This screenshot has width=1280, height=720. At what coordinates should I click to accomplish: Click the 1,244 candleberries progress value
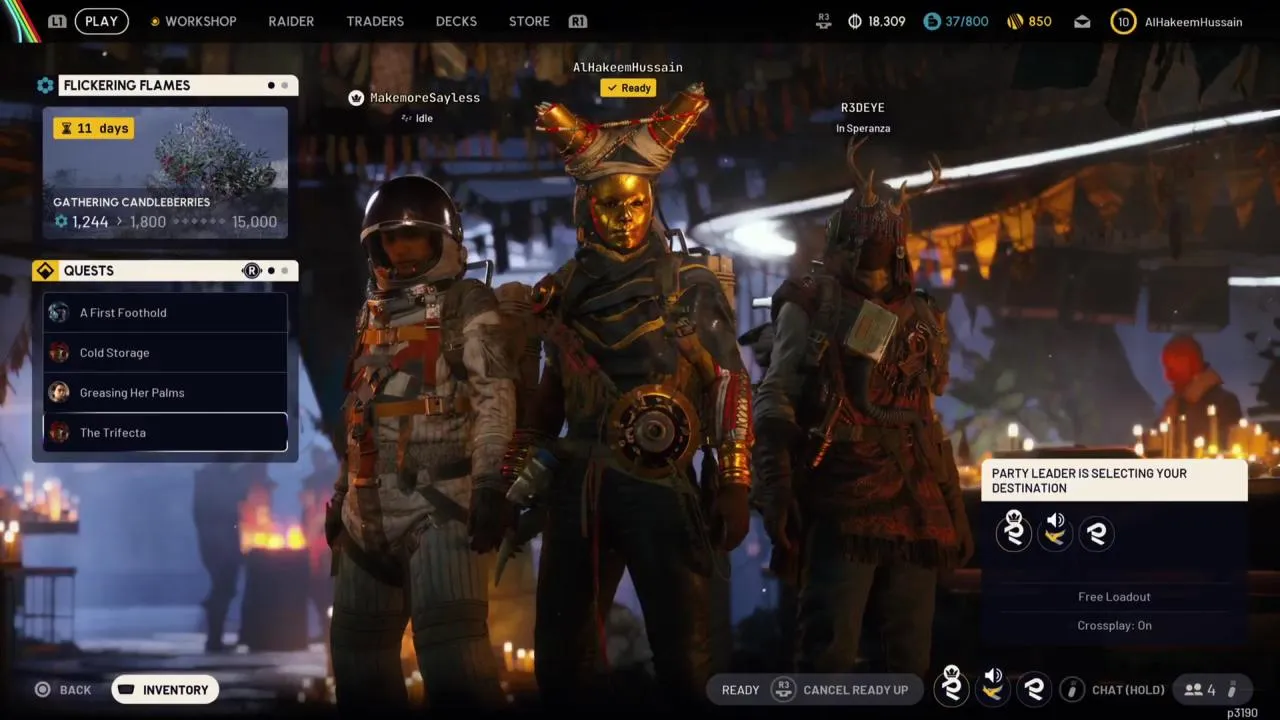coord(90,222)
